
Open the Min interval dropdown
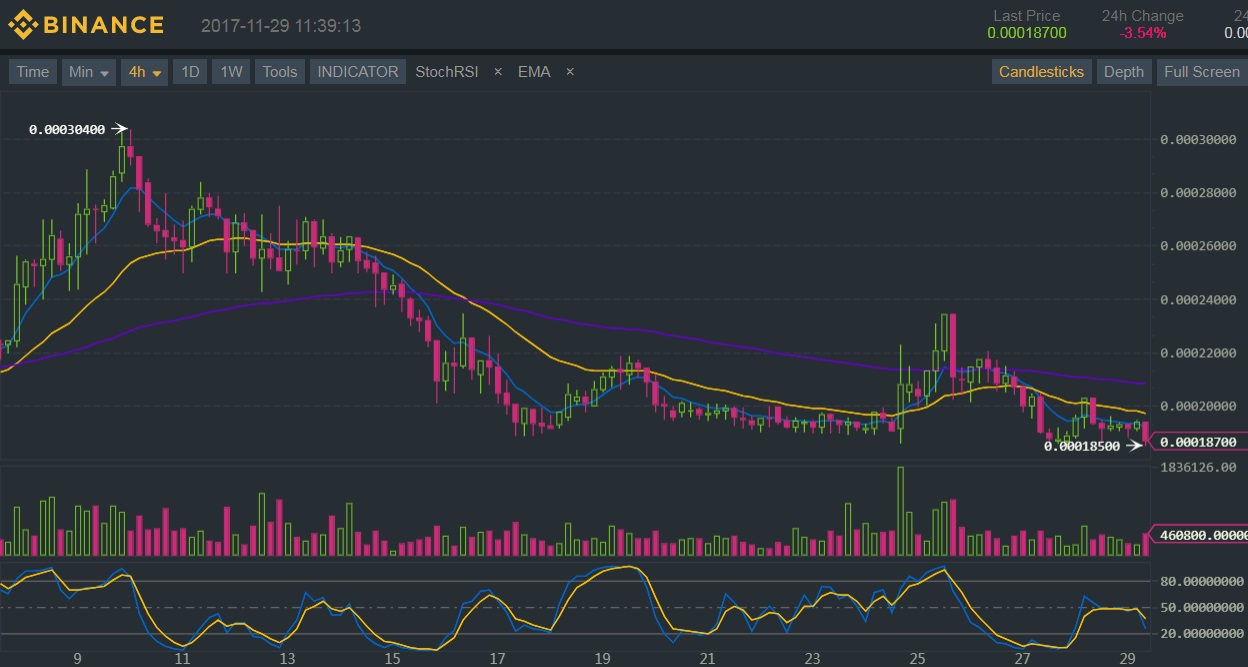coord(89,72)
